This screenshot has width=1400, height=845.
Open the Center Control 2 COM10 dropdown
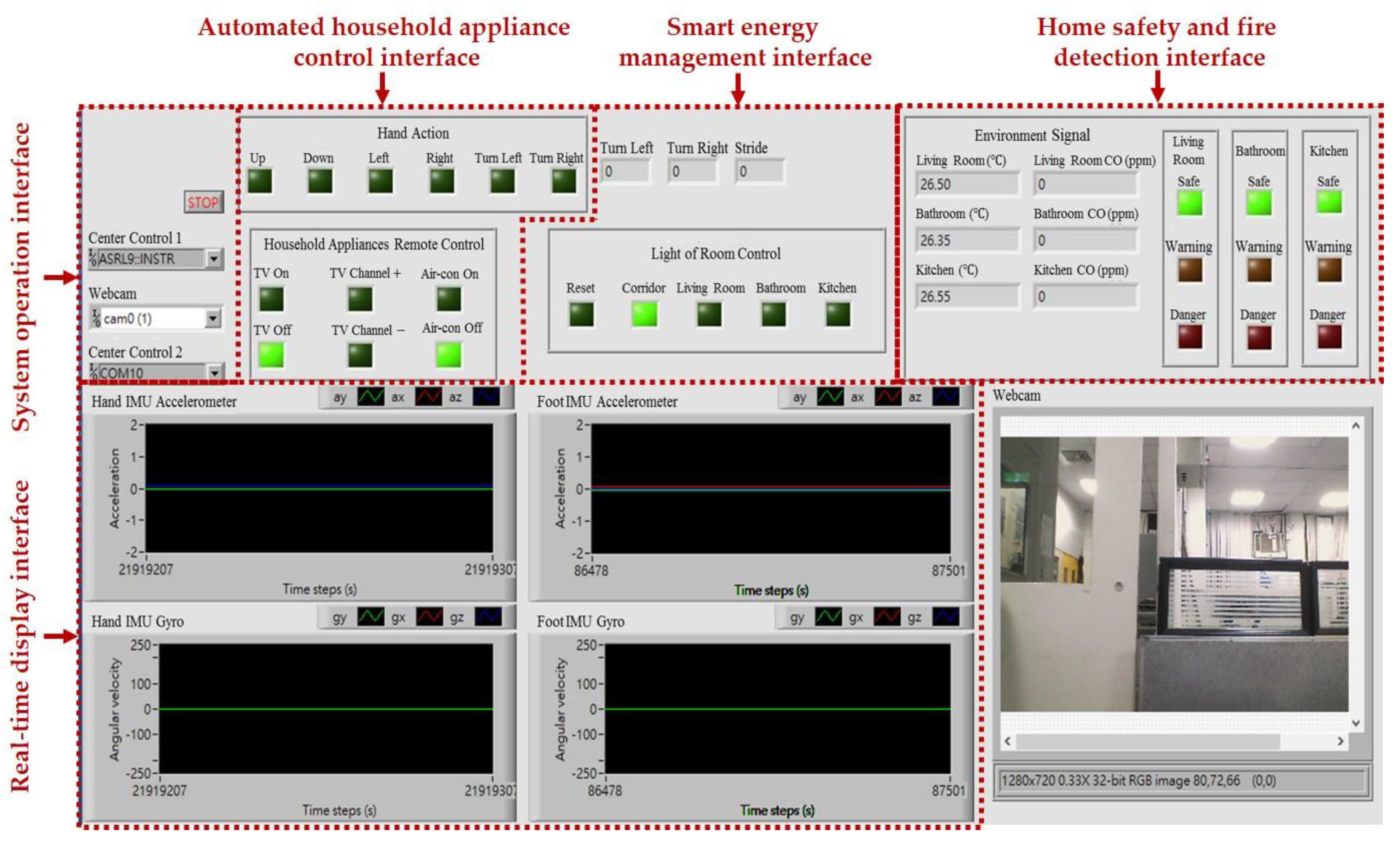point(215,373)
